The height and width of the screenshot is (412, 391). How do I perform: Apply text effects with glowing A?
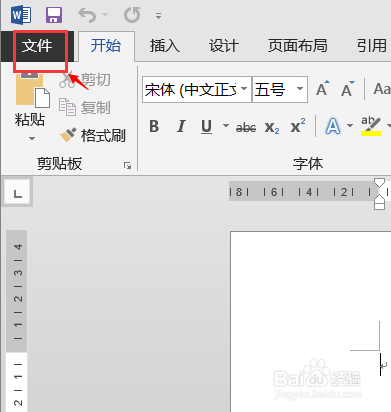tap(333, 126)
